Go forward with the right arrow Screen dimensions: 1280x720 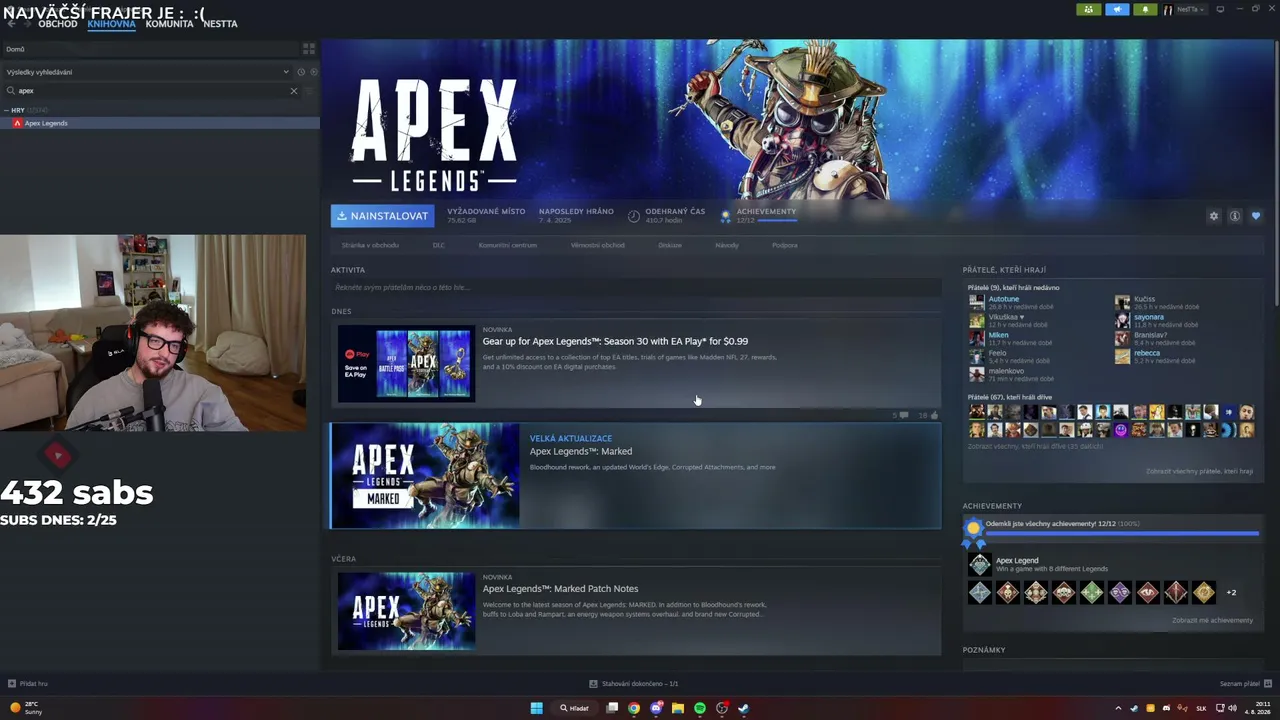point(27,24)
